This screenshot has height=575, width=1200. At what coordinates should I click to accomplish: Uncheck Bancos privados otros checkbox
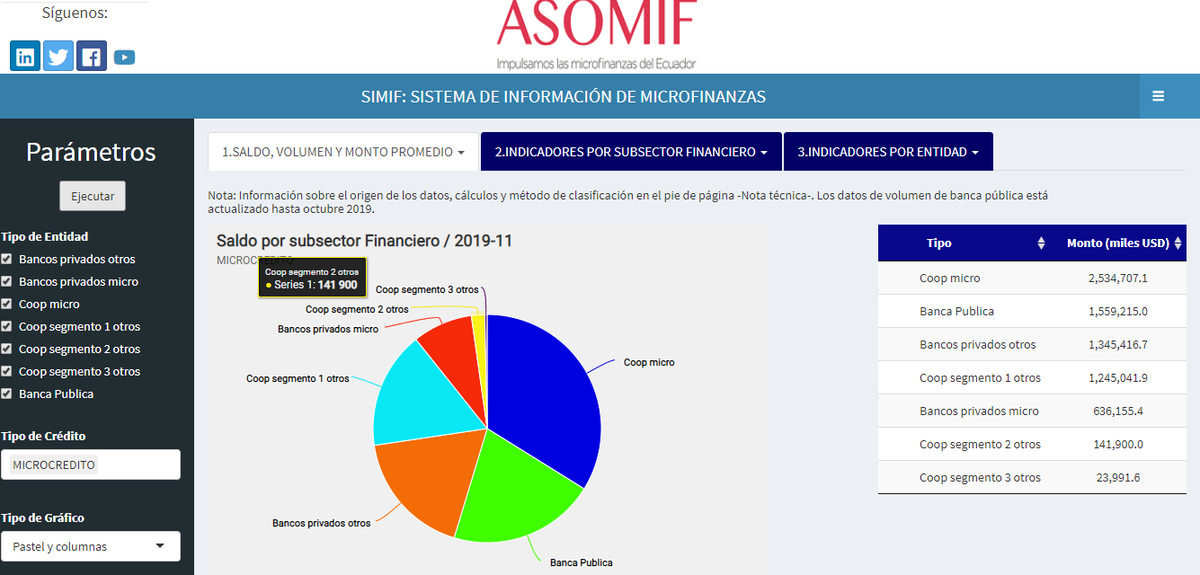(7, 259)
